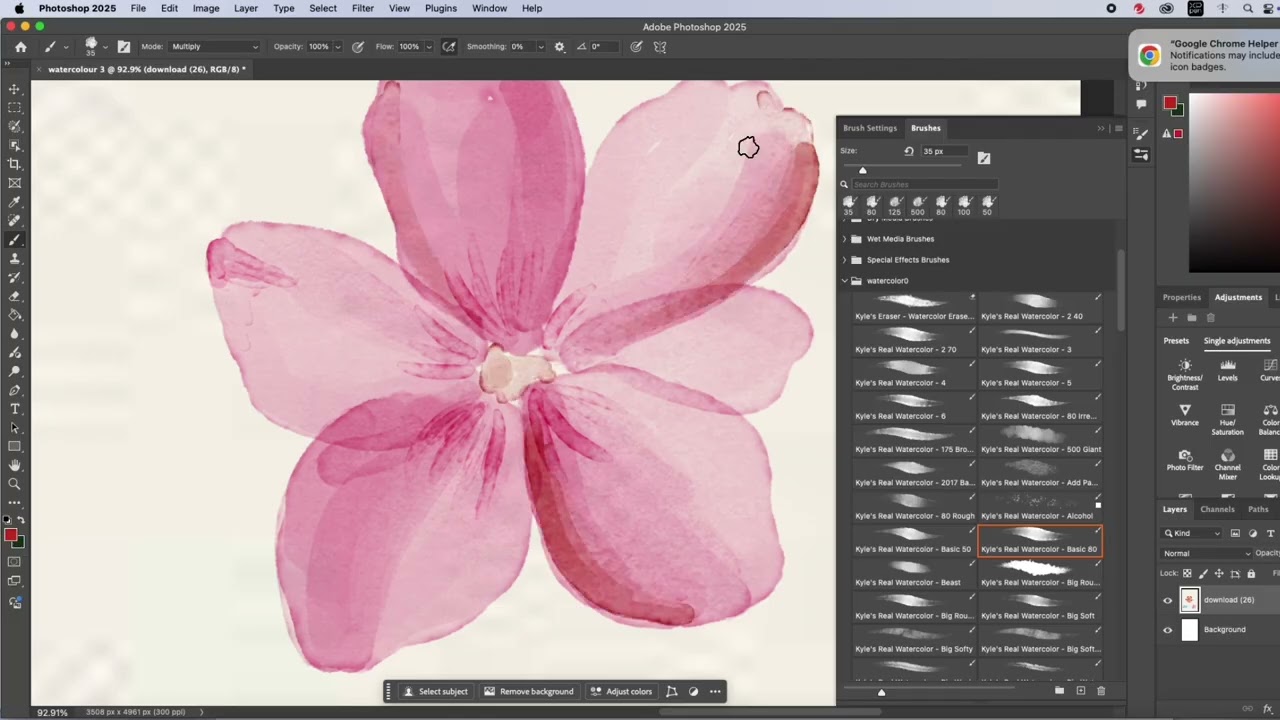Delete brush with Brushes panel trash icon
1280x720 pixels.
pyautogui.click(x=1101, y=691)
